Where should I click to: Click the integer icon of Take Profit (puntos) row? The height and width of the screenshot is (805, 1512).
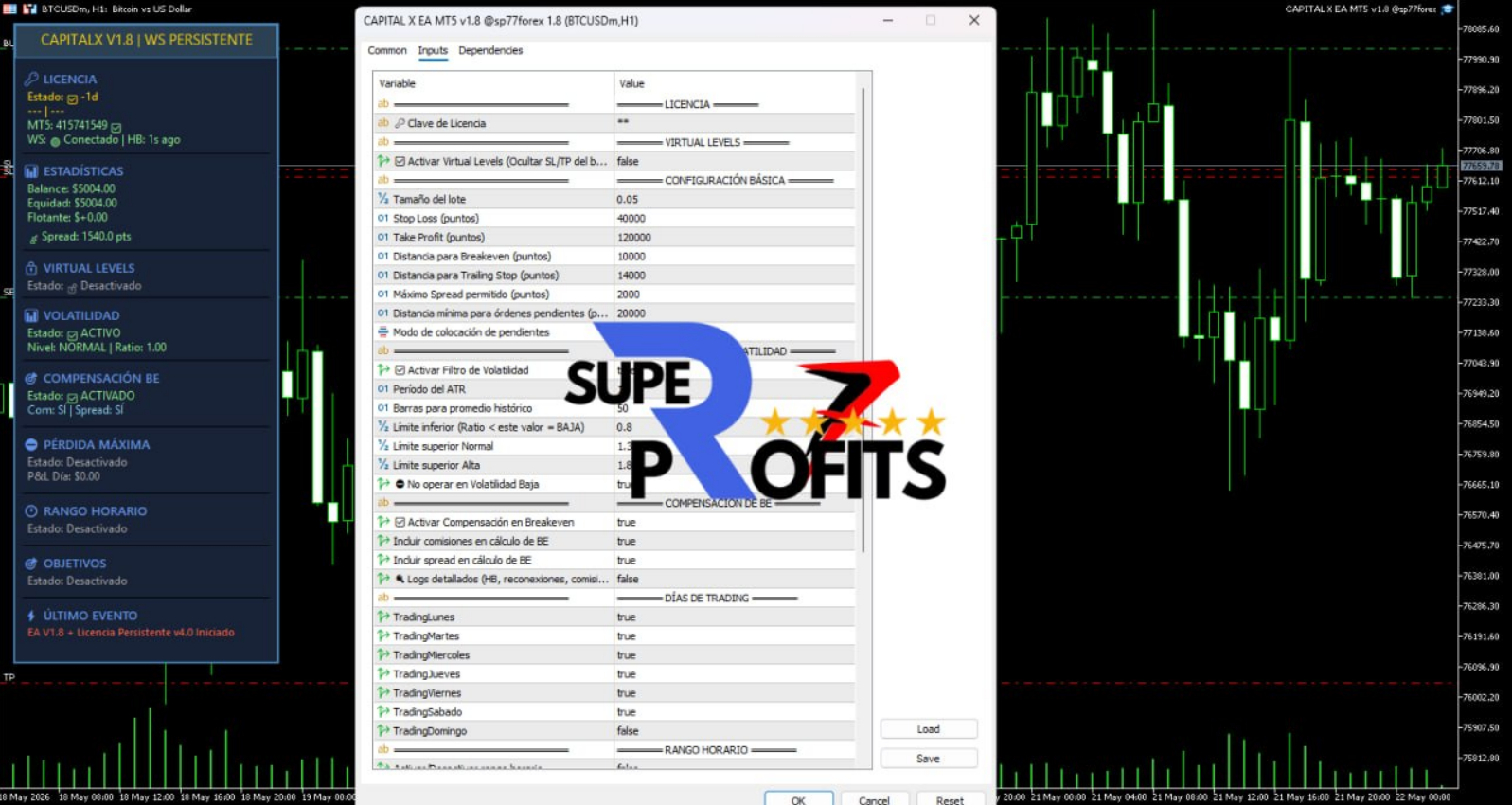pyautogui.click(x=383, y=237)
